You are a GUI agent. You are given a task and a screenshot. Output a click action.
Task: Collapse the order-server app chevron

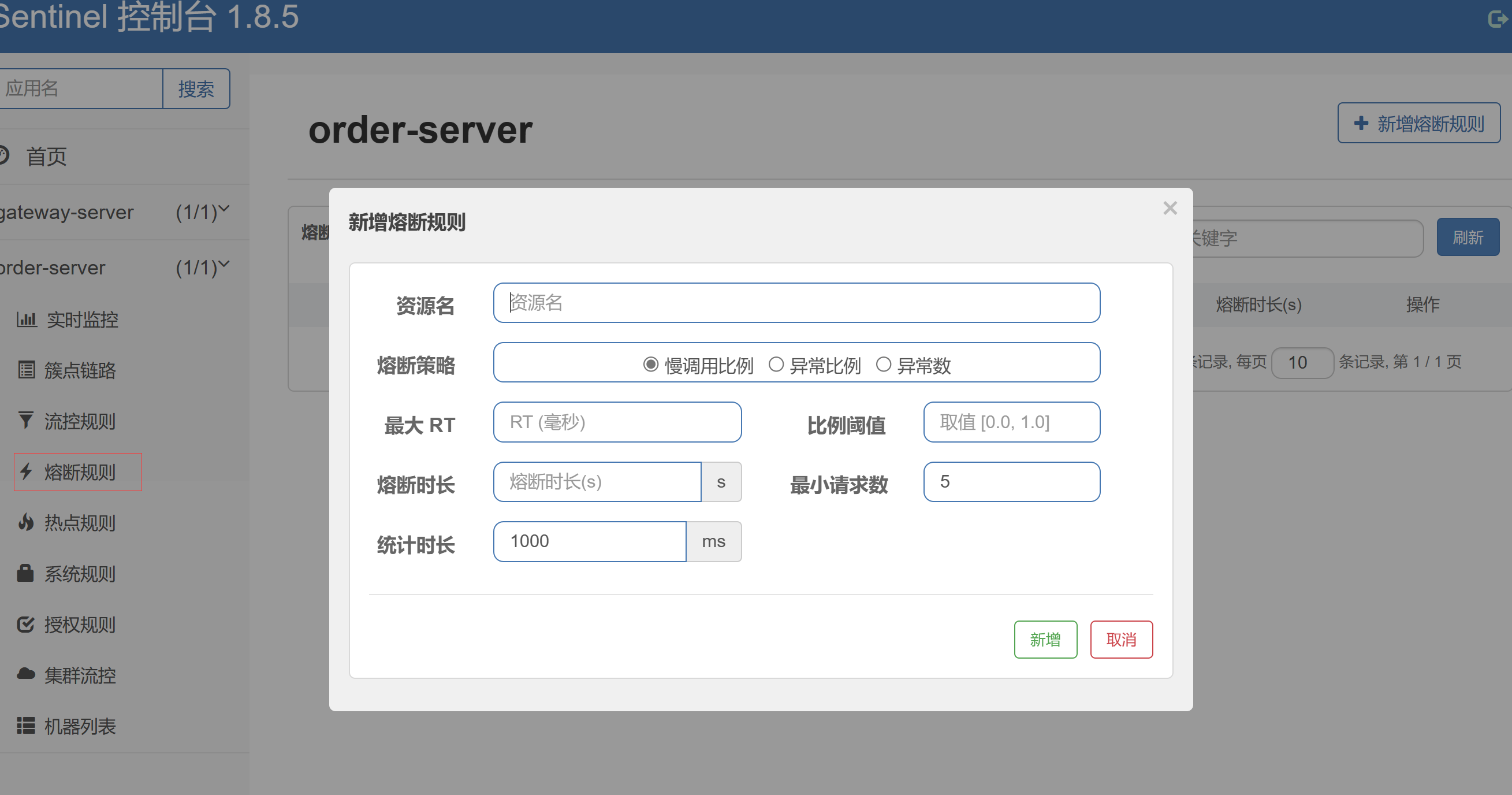point(224,264)
